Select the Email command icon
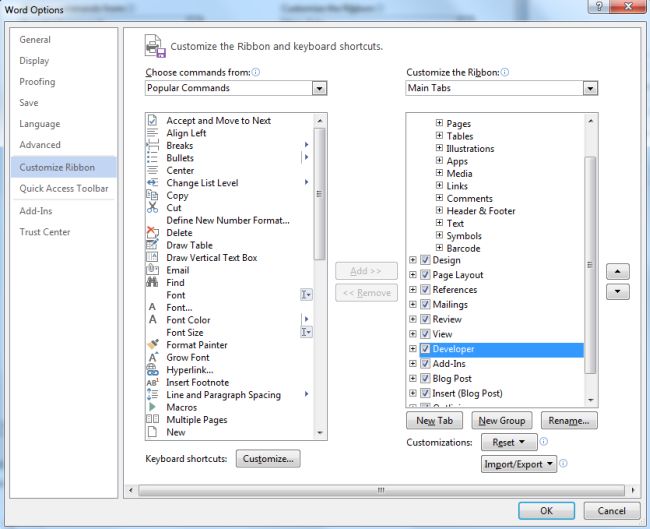This screenshot has width=650, height=529. point(152,269)
